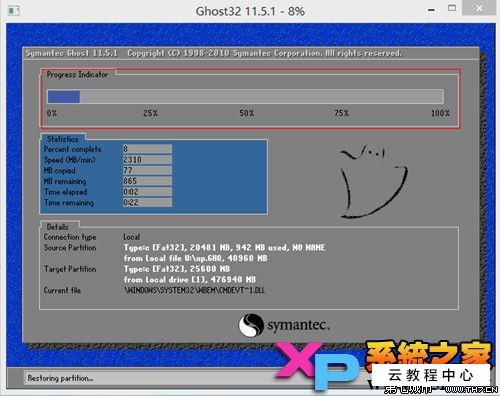The image size is (500, 396).
Task: Click the Restoring partition status text
Action: coord(60,378)
